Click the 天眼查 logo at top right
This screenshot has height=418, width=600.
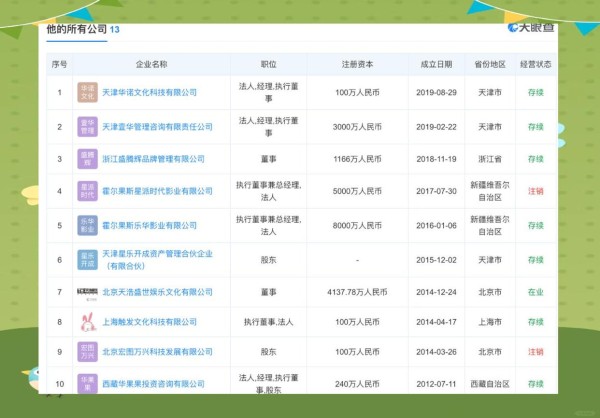[x=531, y=27]
